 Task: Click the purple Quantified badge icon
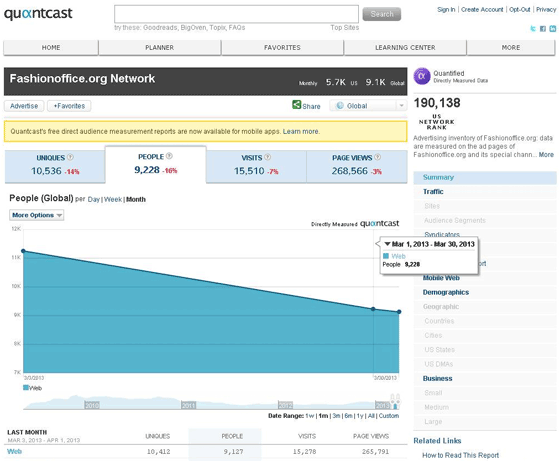tap(422, 76)
